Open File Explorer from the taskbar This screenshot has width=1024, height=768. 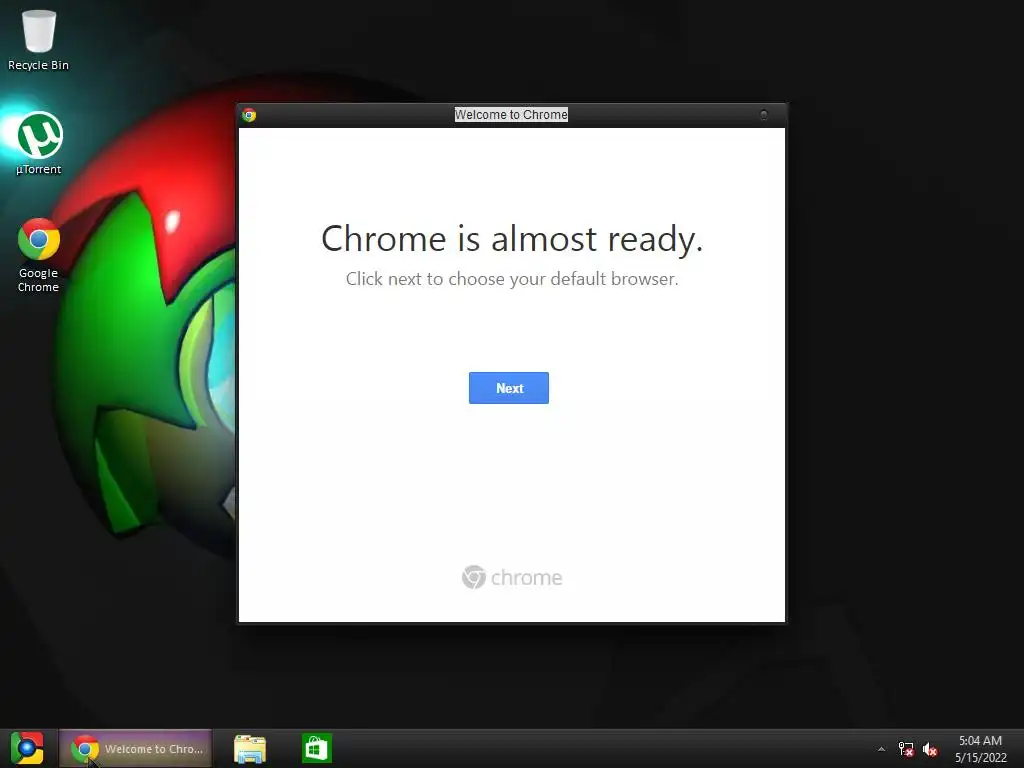(249, 748)
